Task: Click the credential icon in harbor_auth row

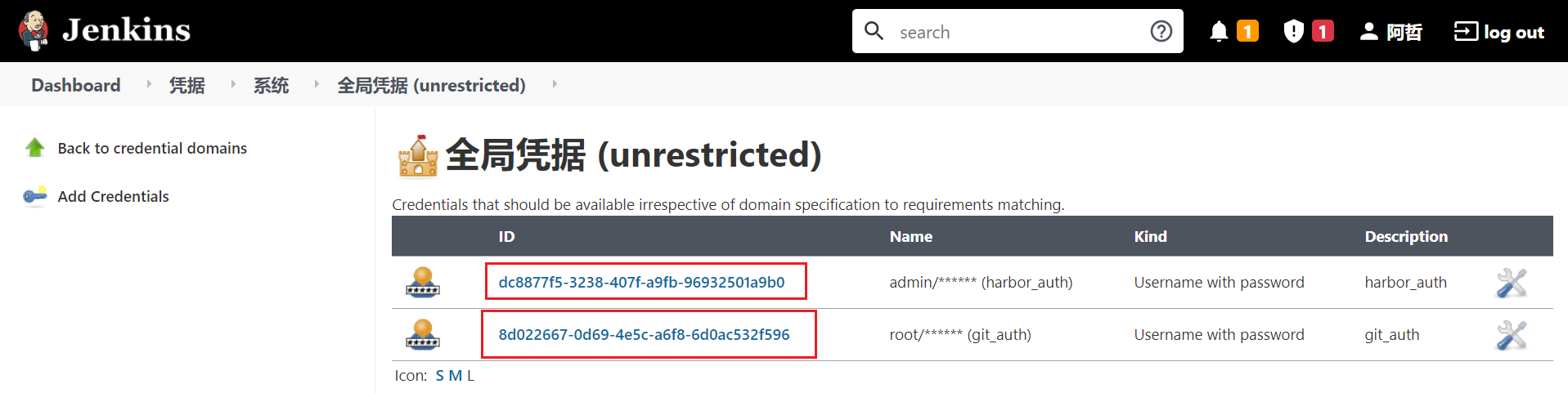Action: tap(423, 283)
